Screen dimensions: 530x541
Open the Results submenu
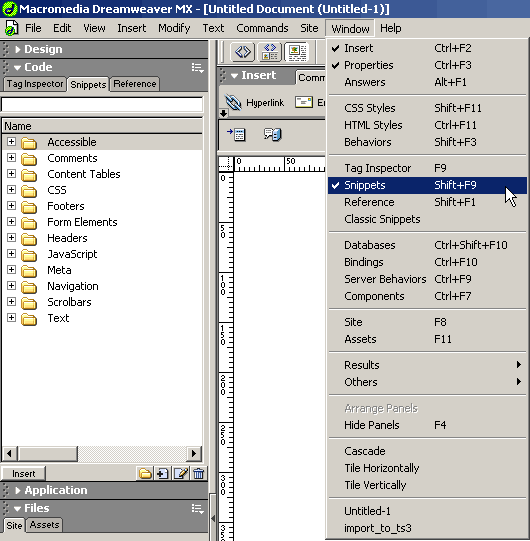click(427, 365)
